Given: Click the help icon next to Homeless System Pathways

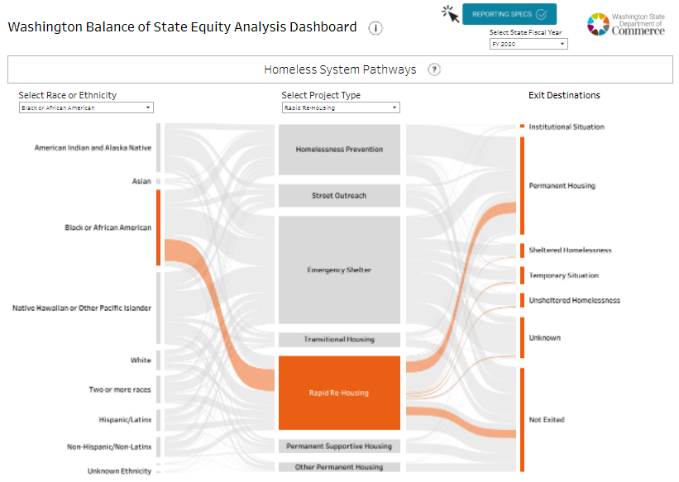Looking at the screenshot, I should pos(435,70).
